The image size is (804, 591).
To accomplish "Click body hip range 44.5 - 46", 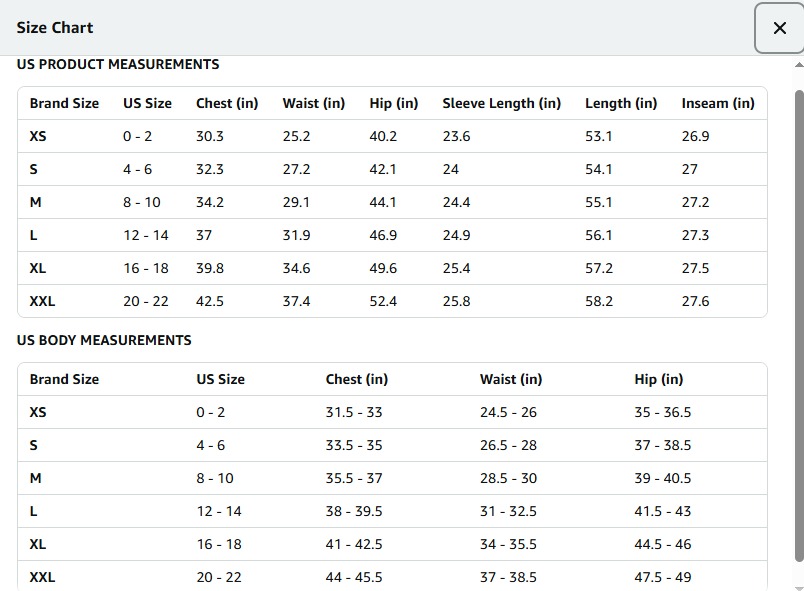I will [662, 544].
